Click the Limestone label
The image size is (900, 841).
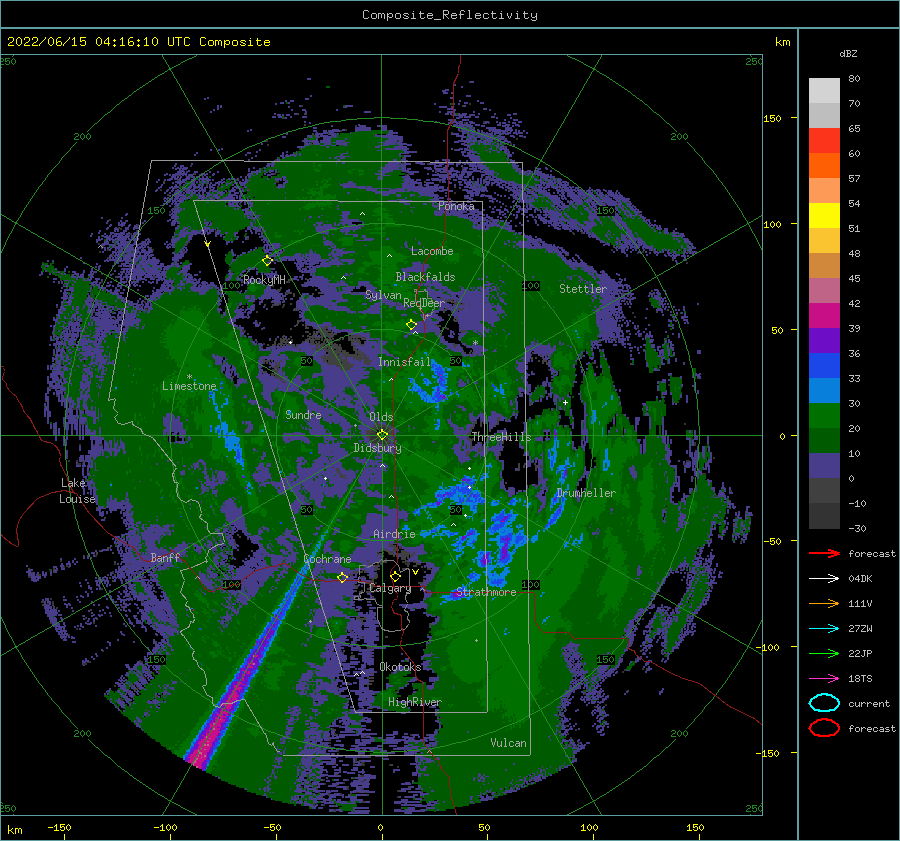(189, 386)
